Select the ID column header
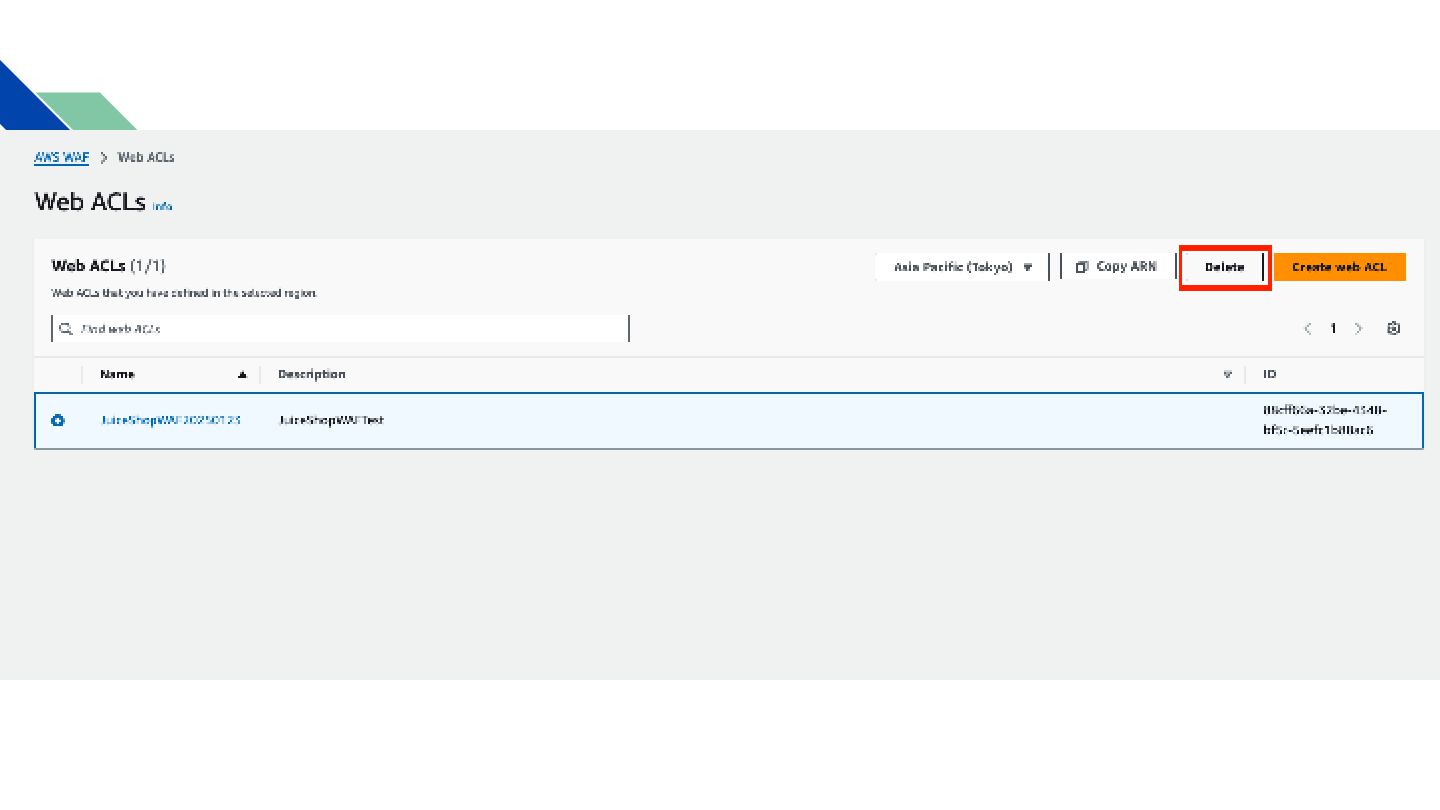Image resolution: width=1440 pixels, height=810 pixels. [1269, 374]
